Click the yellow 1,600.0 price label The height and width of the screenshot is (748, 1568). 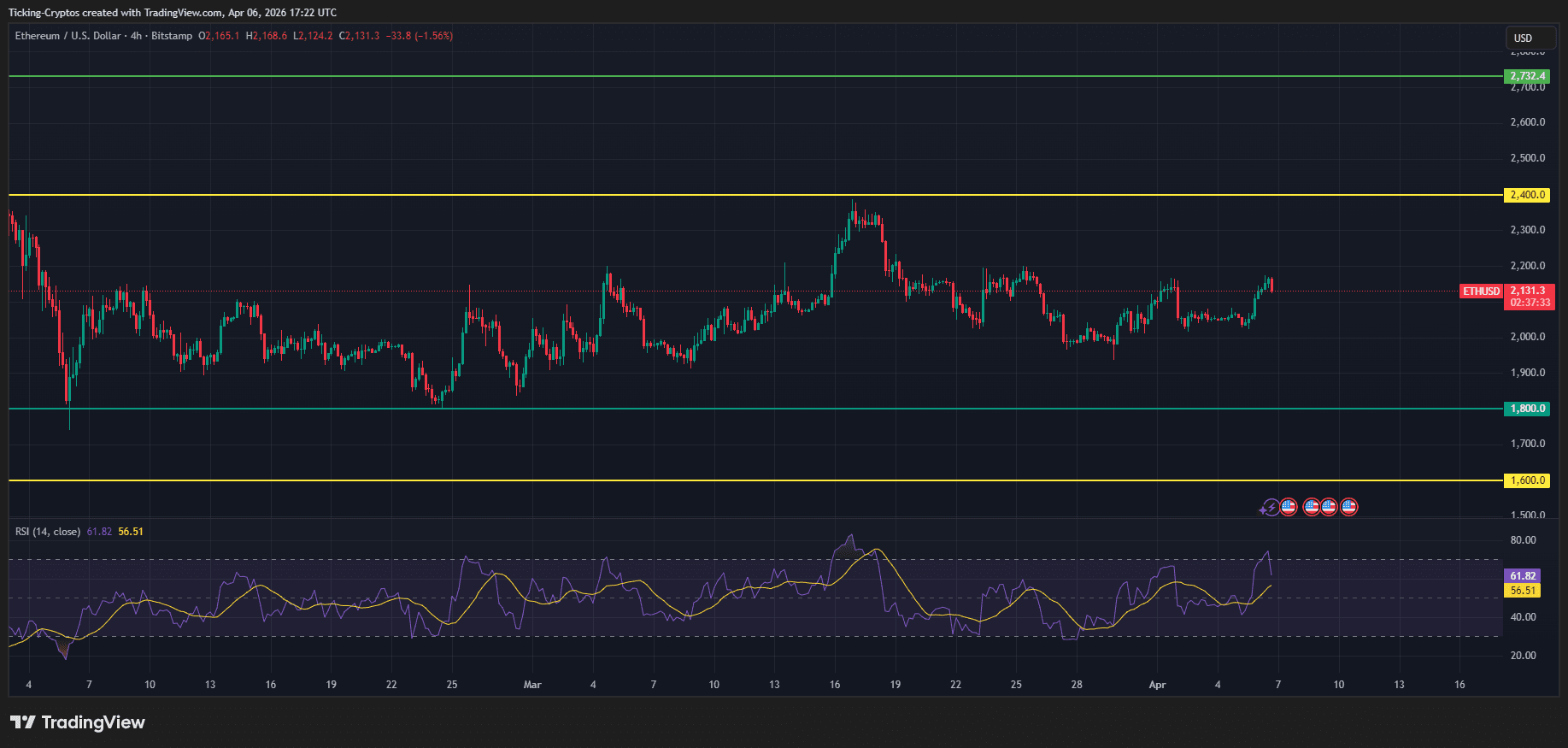coord(1527,480)
